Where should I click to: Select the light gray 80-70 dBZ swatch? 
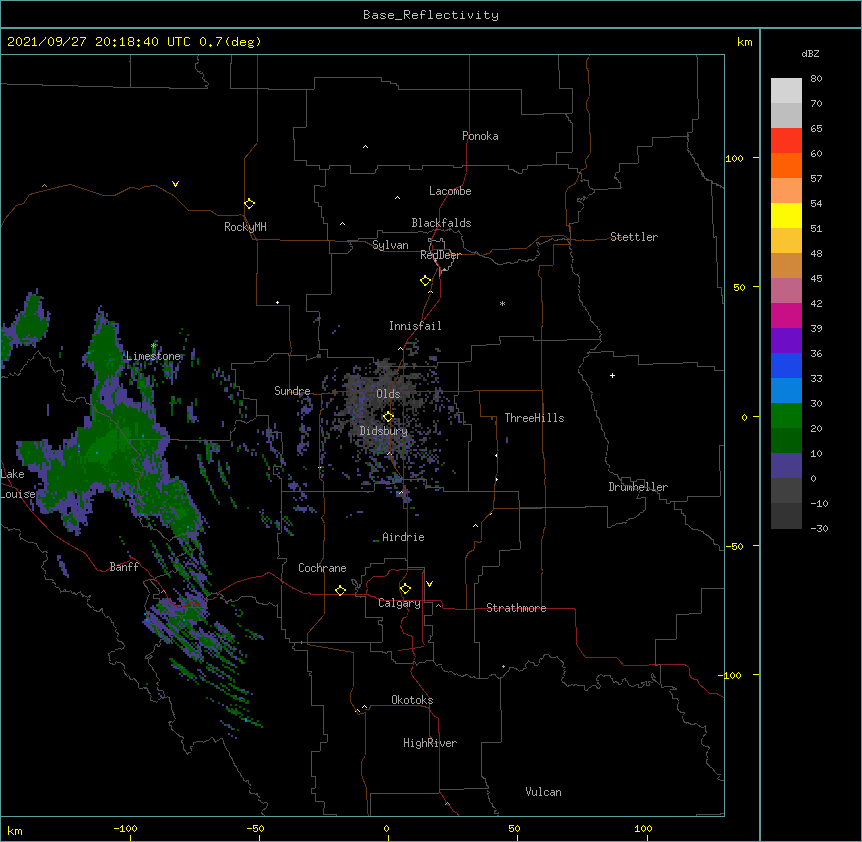(786, 91)
